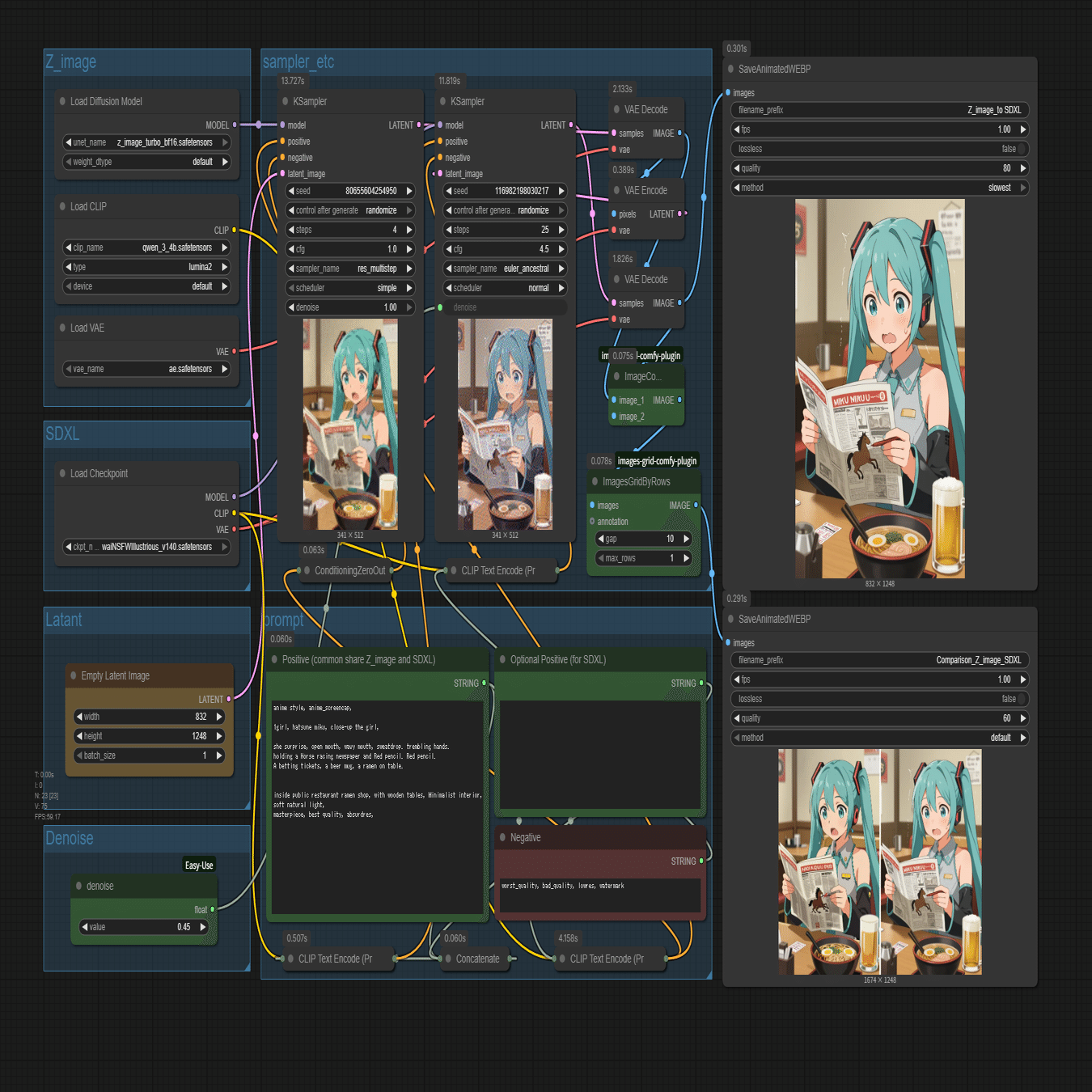Open the sampler_name dropdown showing res_multistep
1092x1092 pixels.
coord(350,268)
